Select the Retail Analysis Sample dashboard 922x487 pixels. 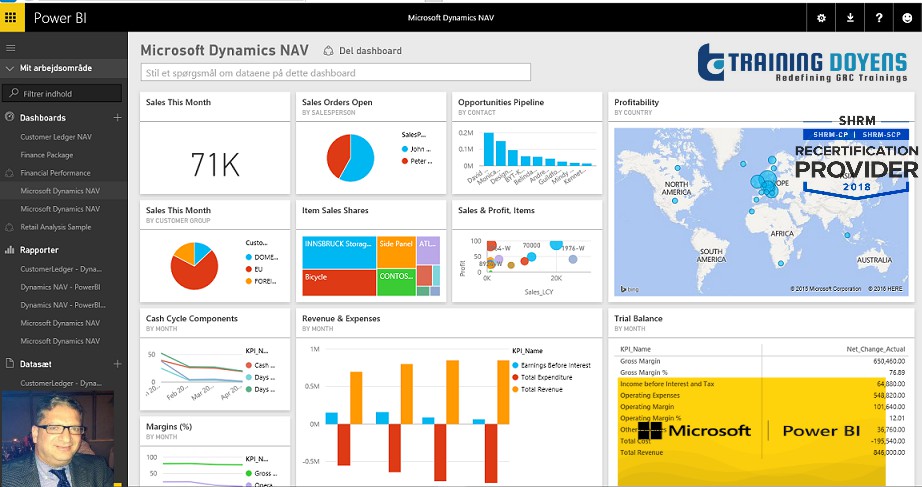point(56,227)
